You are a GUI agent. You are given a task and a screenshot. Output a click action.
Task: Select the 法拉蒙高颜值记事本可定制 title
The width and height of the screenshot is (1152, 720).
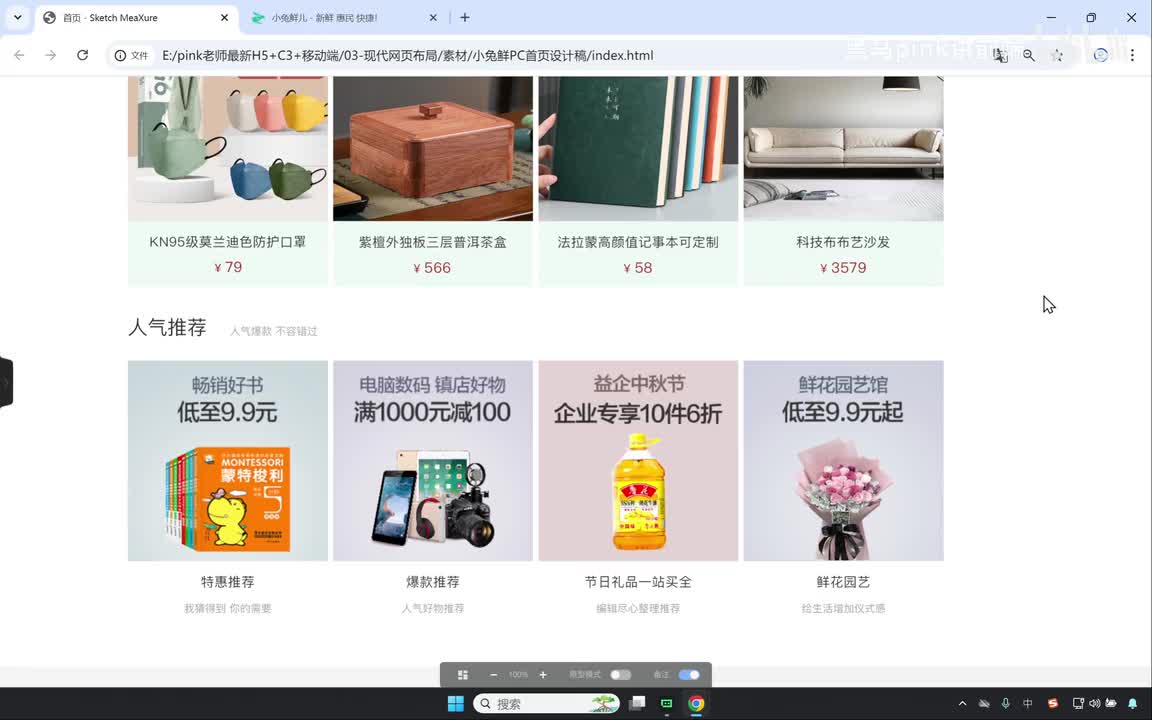[x=638, y=242]
